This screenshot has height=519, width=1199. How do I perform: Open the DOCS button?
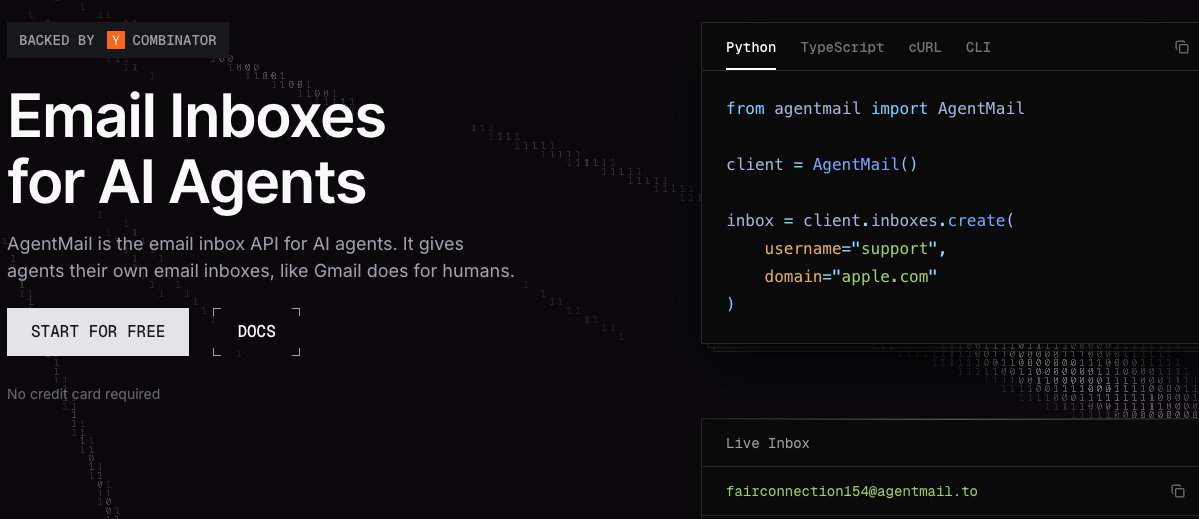(256, 331)
